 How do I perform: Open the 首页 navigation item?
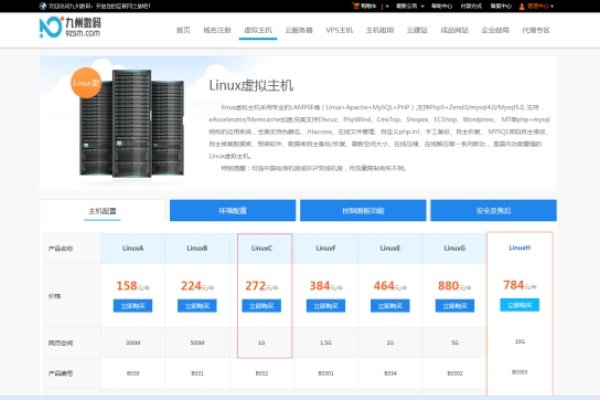[183, 30]
